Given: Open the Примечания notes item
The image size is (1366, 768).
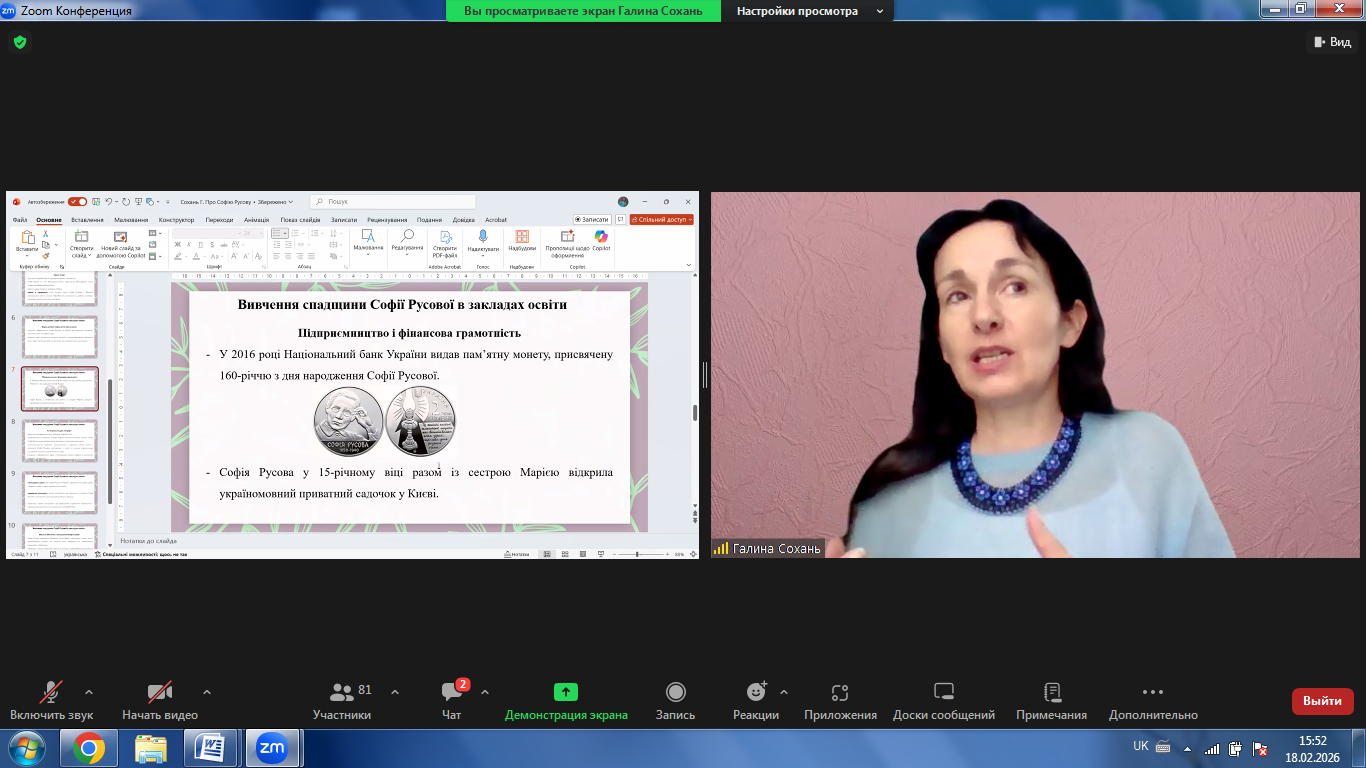Looking at the screenshot, I should (1051, 692).
